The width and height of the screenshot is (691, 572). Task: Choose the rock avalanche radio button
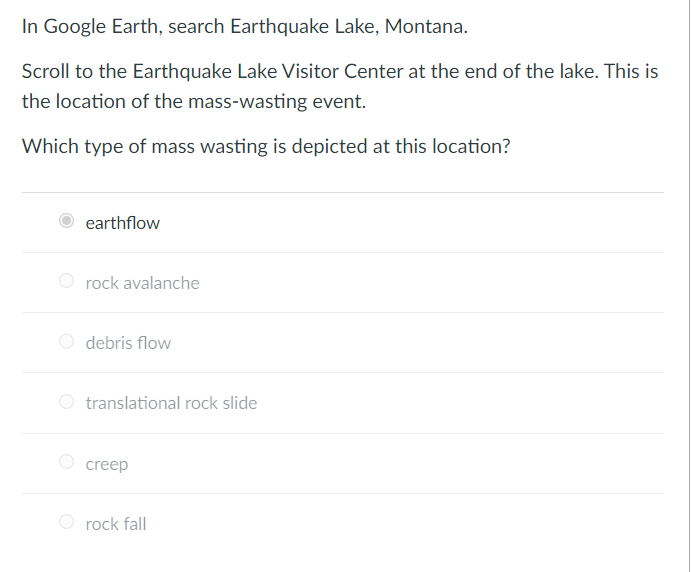tap(67, 281)
